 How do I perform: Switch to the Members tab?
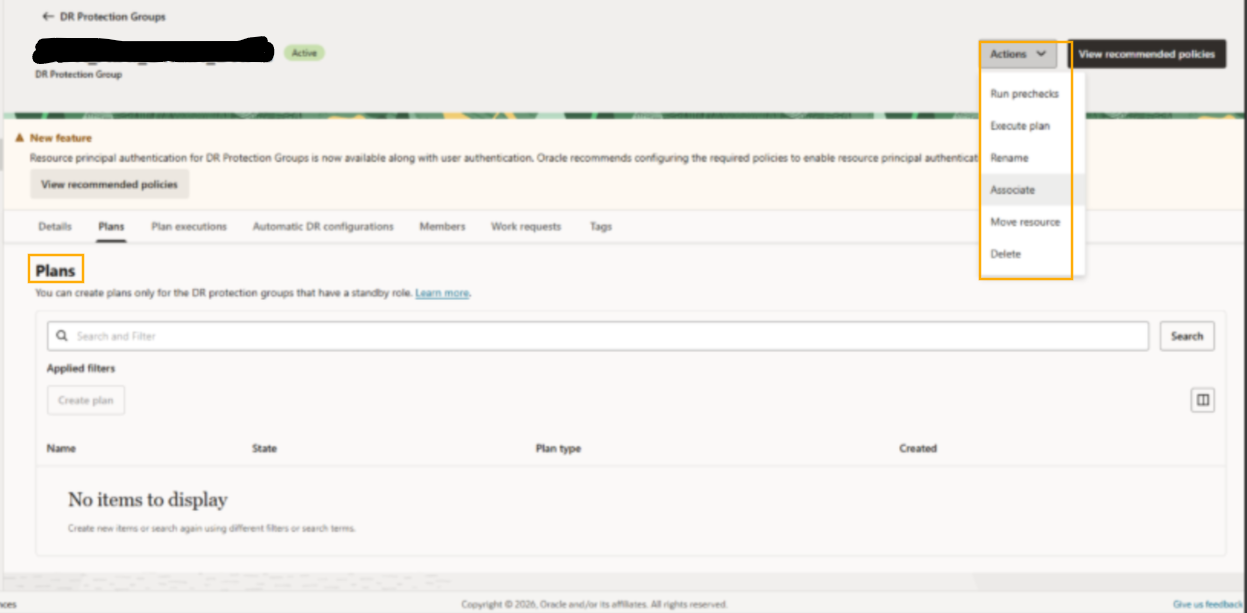coord(442,226)
